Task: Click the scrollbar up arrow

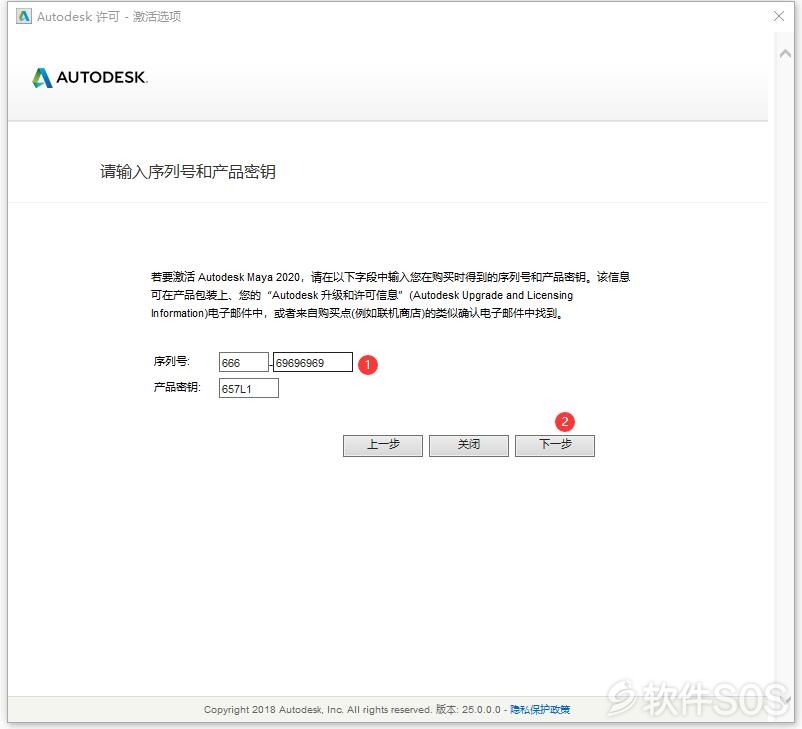Action: point(785,53)
